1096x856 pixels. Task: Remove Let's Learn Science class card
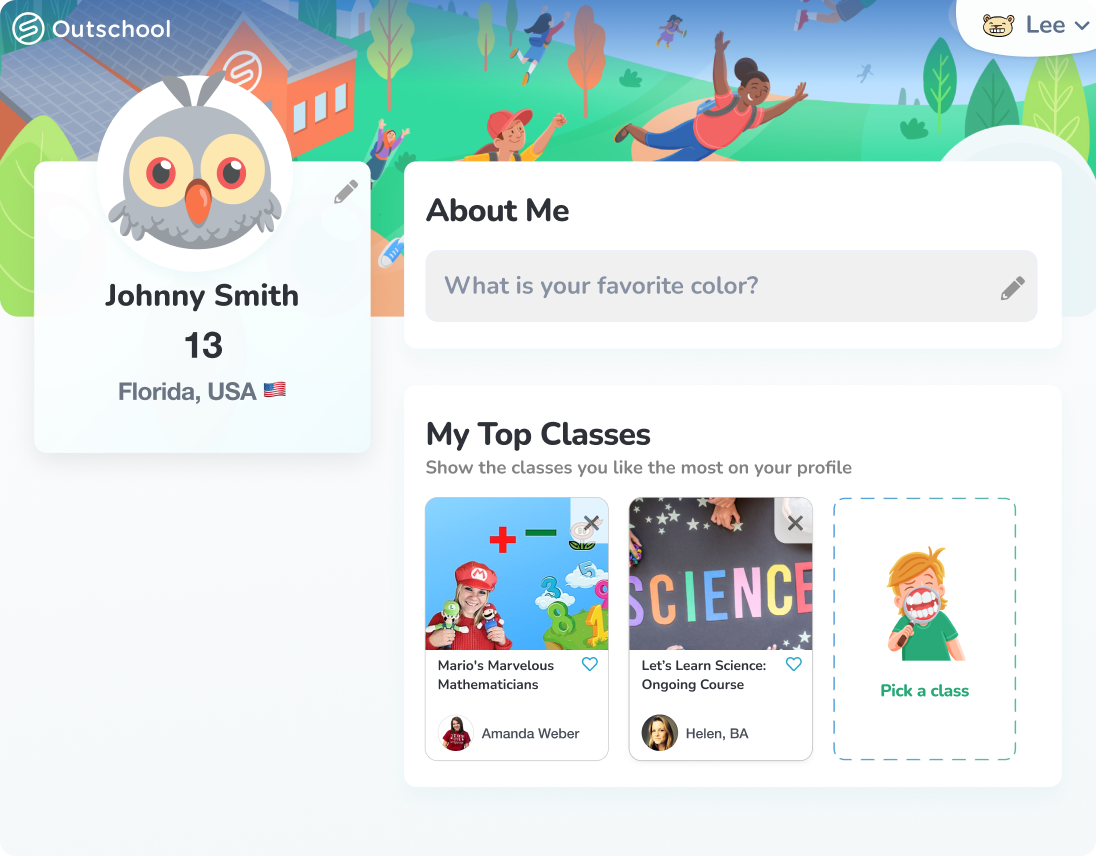pos(795,522)
